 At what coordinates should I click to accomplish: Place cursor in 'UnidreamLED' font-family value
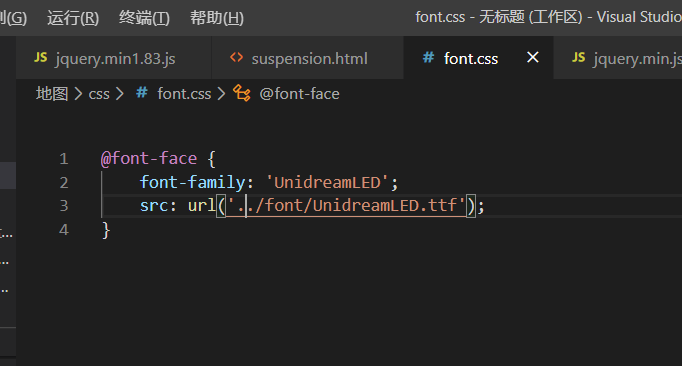pyautogui.click(x=327, y=182)
